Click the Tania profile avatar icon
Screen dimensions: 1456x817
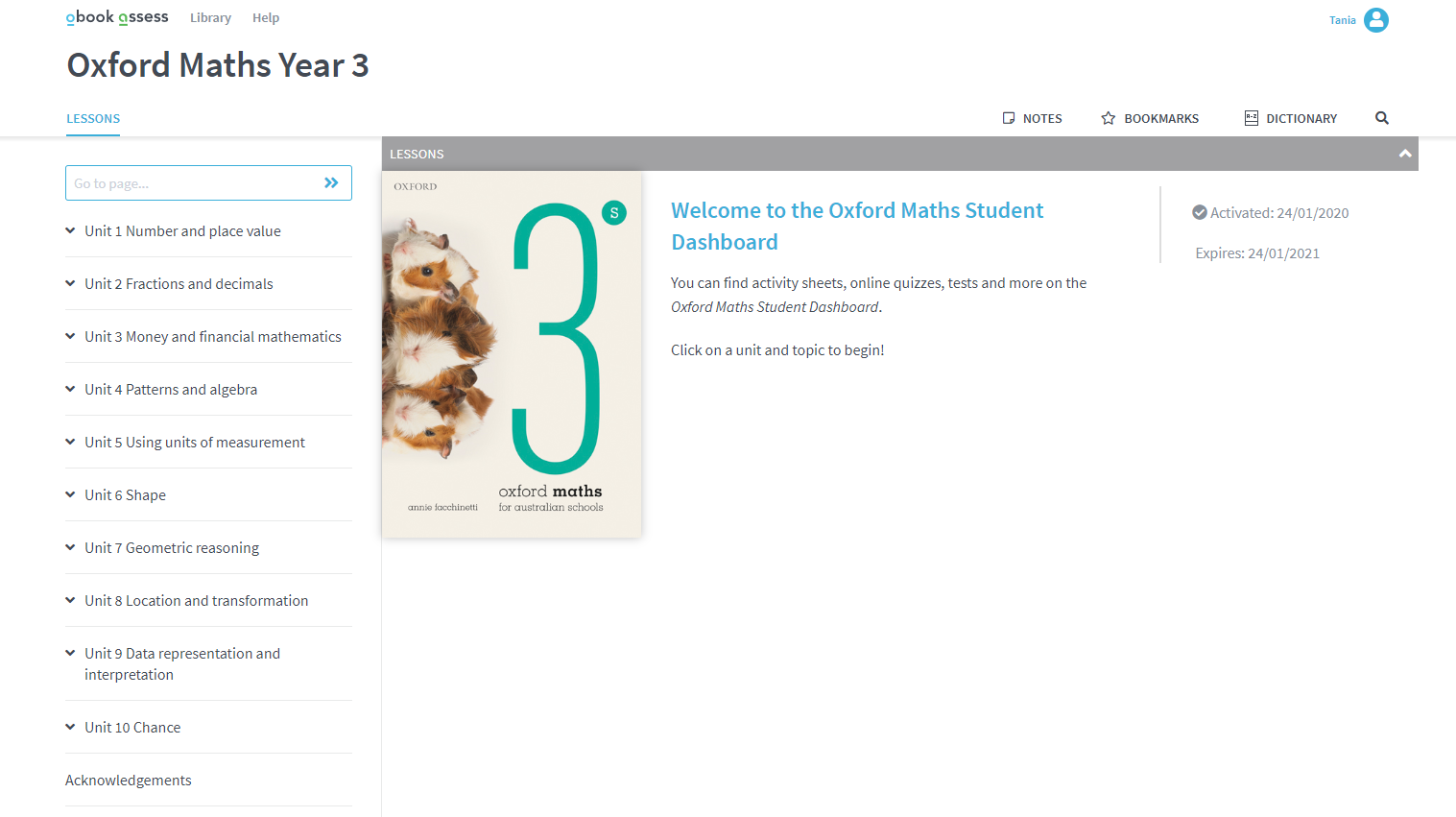(1375, 19)
